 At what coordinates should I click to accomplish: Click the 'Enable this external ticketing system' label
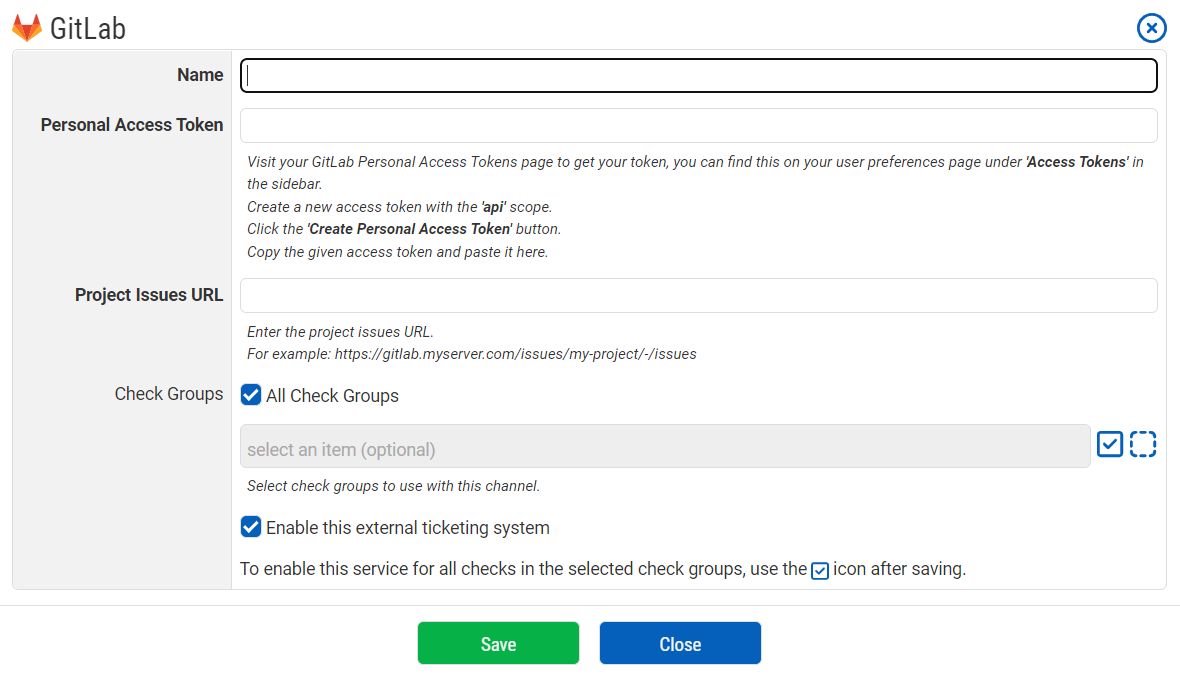point(407,528)
